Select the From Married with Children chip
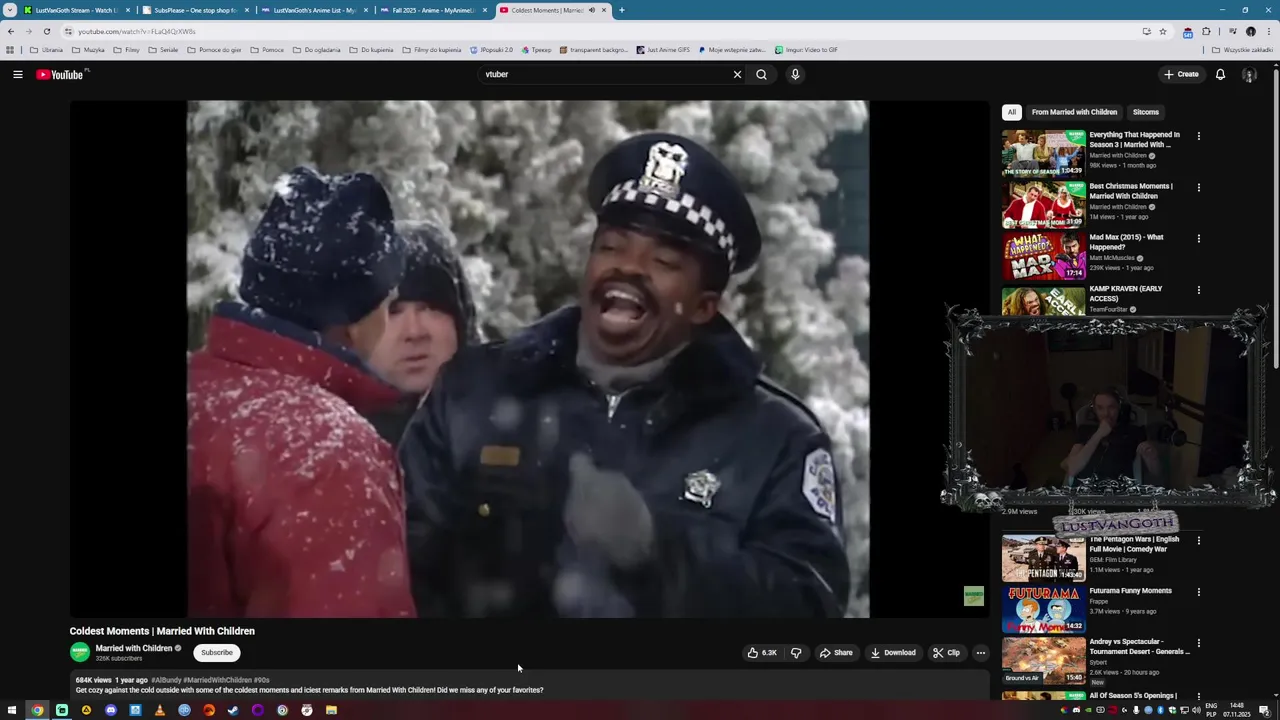Screen dimensions: 1280x720 1074,112
